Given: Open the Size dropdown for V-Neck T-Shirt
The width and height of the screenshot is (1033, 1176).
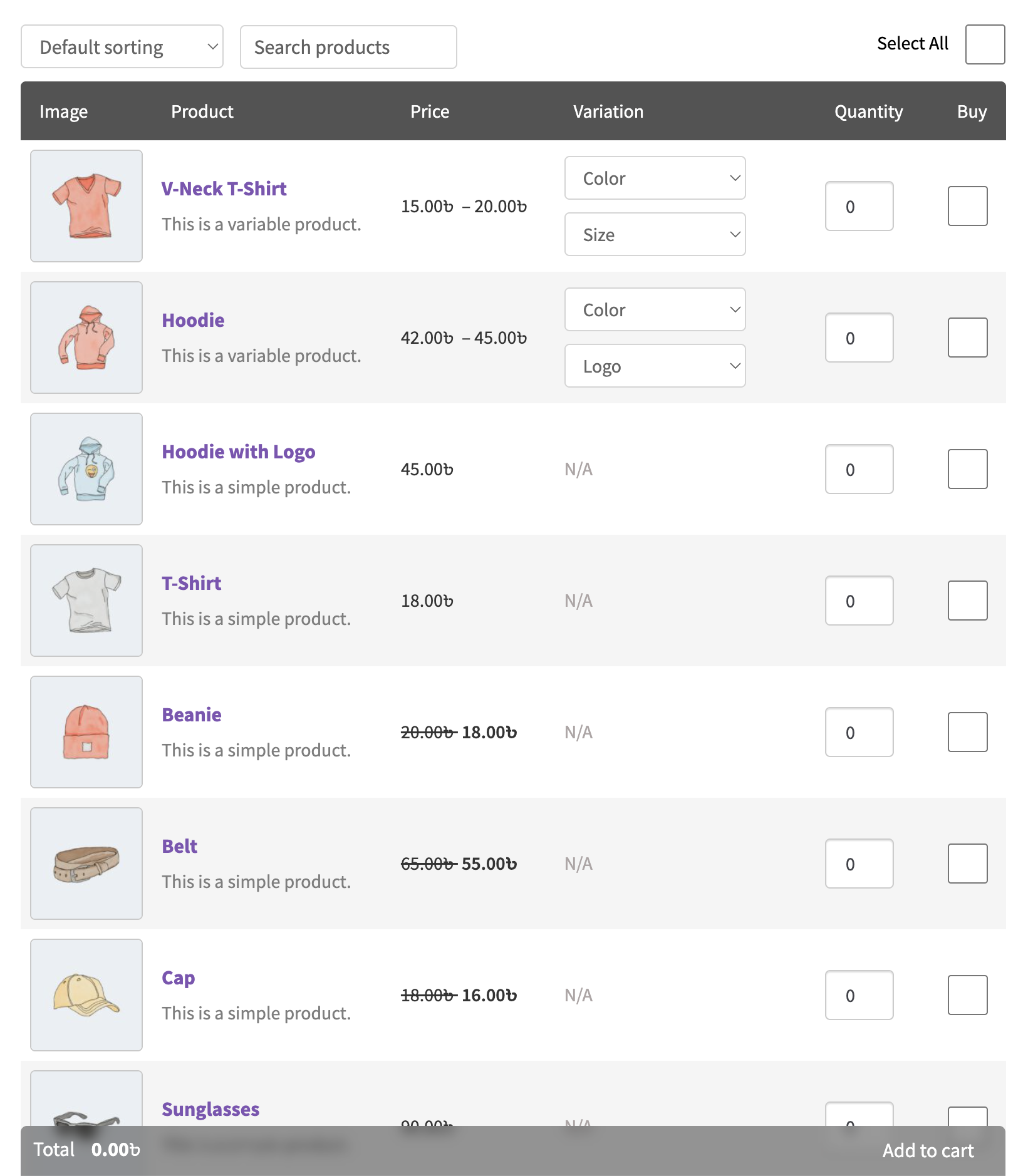Looking at the screenshot, I should click(x=655, y=234).
